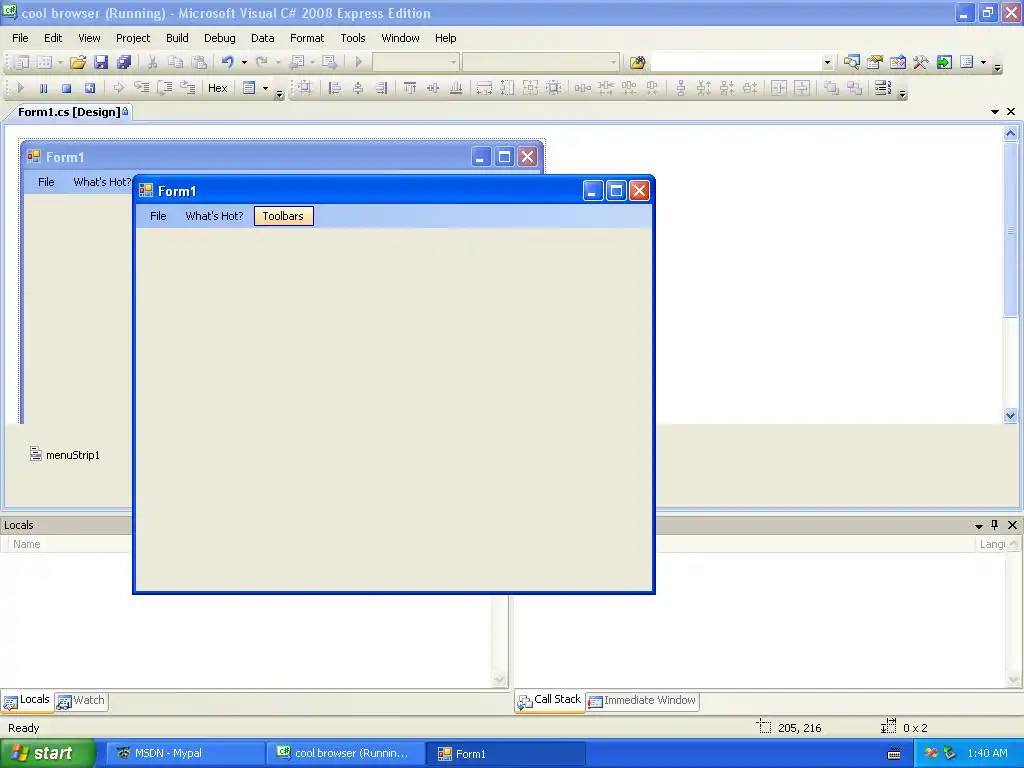Switch to the Call Stack tab

tap(549, 700)
